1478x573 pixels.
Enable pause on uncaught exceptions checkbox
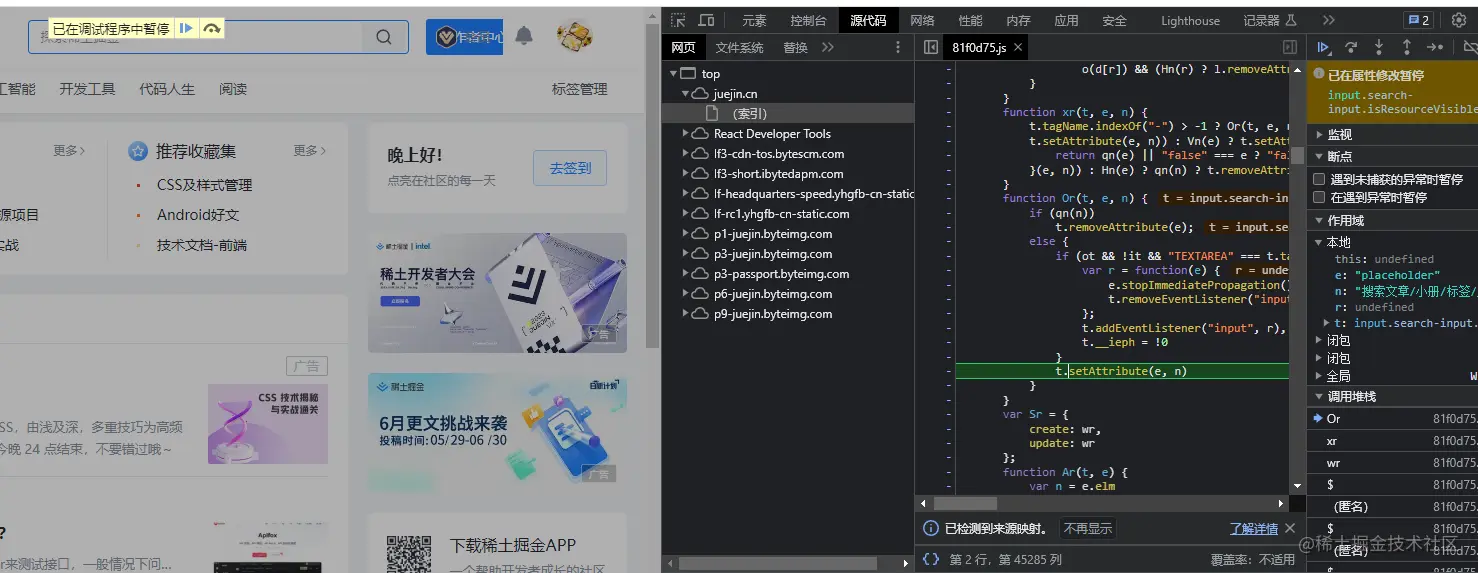point(1319,179)
